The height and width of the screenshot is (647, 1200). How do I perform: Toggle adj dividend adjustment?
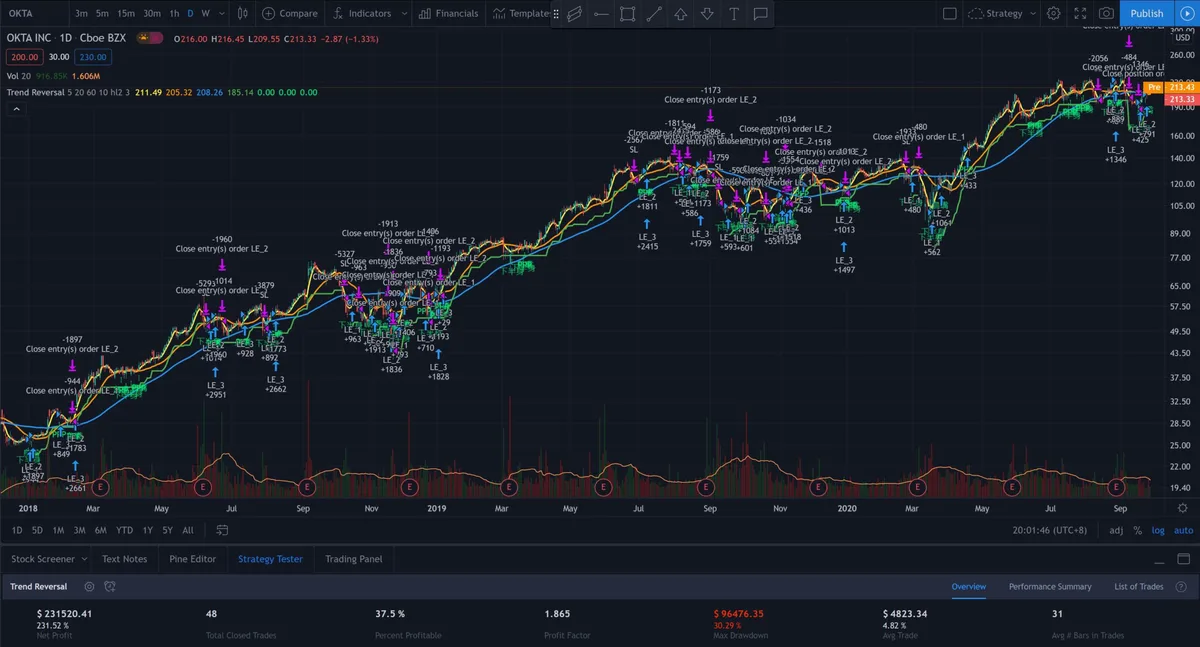coord(1116,530)
